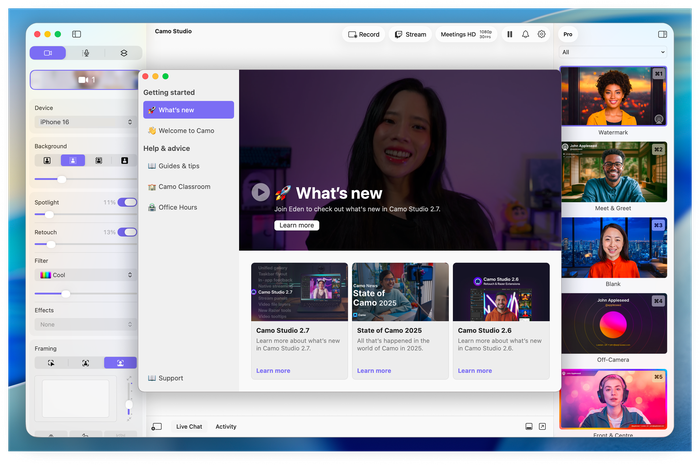Open the Effects dropdown showing None

coord(85,324)
